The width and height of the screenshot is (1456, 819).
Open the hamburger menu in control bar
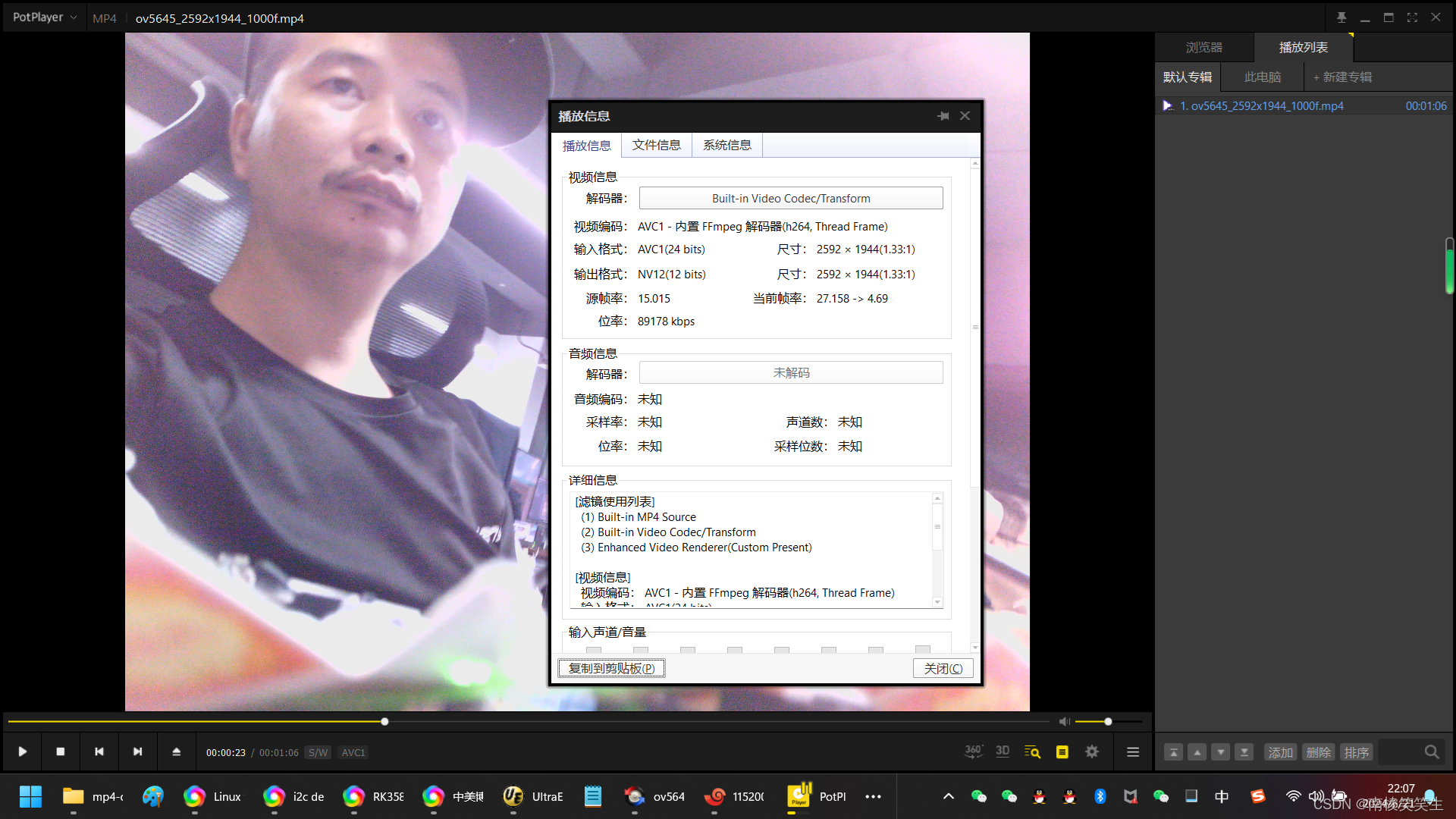1133,752
